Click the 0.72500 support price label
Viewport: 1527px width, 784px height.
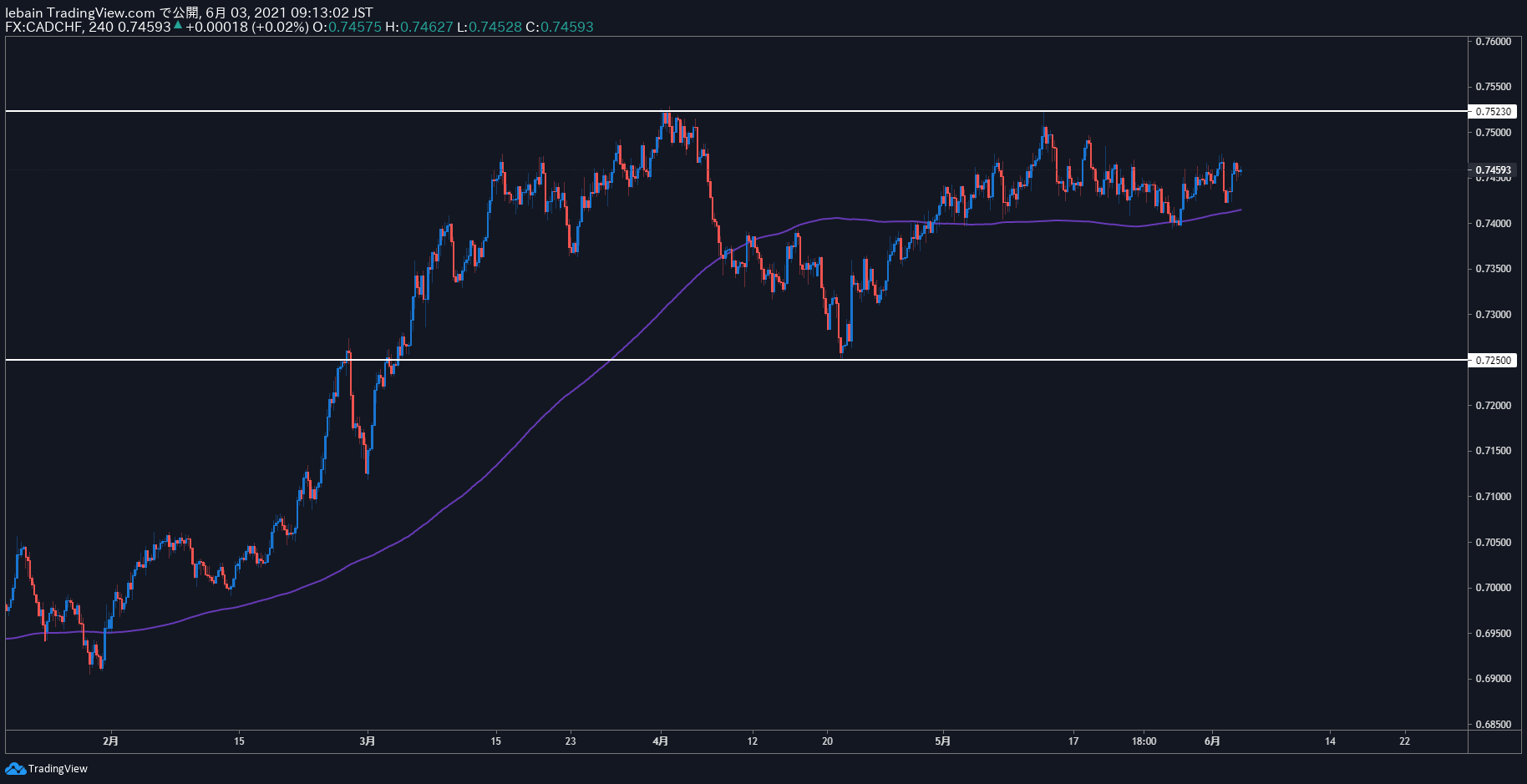(1493, 361)
